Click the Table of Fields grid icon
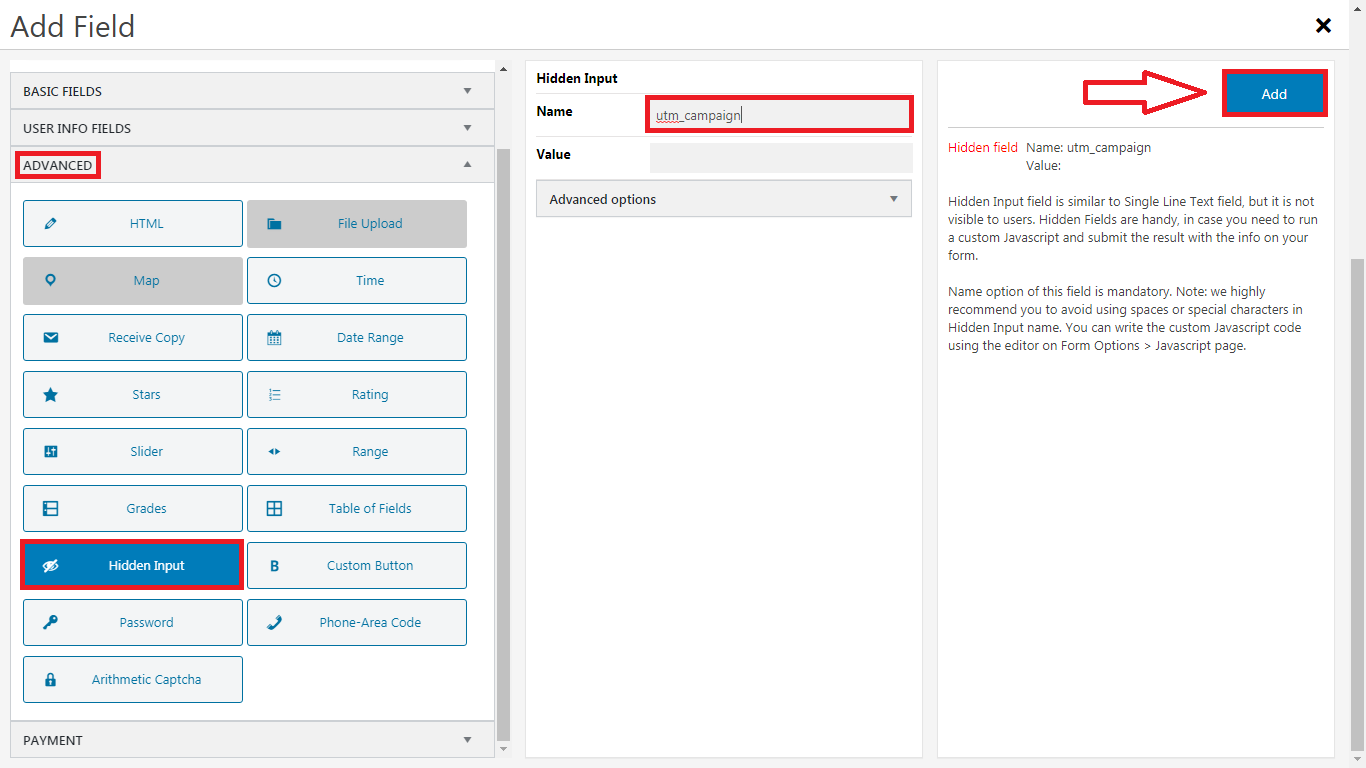This screenshot has width=1366, height=768. (x=275, y=509)
